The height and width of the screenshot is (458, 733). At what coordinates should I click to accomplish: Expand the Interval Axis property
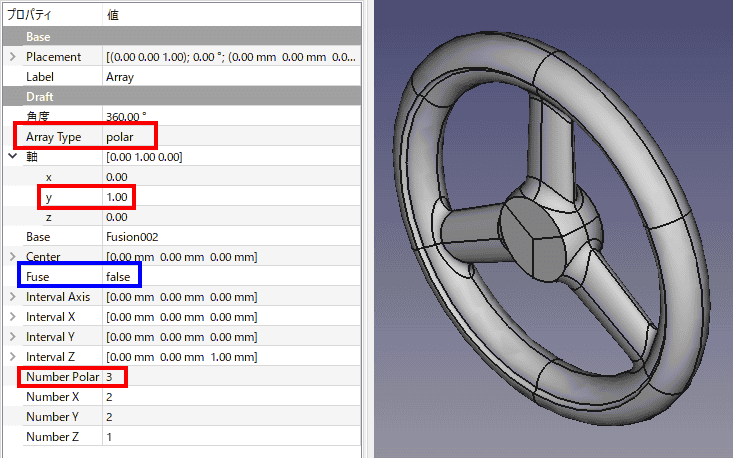click(x=13, y=297)
